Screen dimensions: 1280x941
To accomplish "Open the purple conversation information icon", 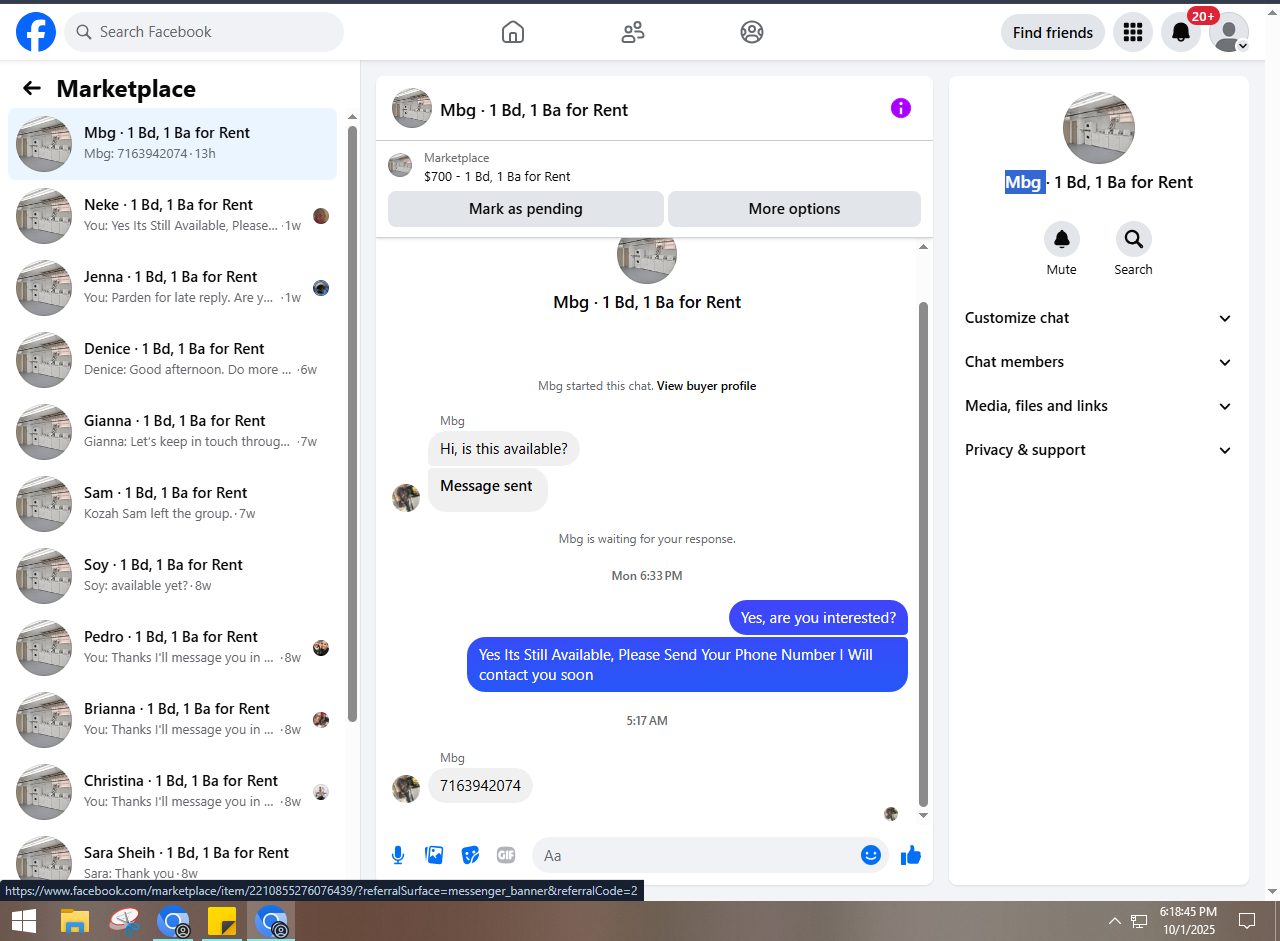I will click(901, 108).
